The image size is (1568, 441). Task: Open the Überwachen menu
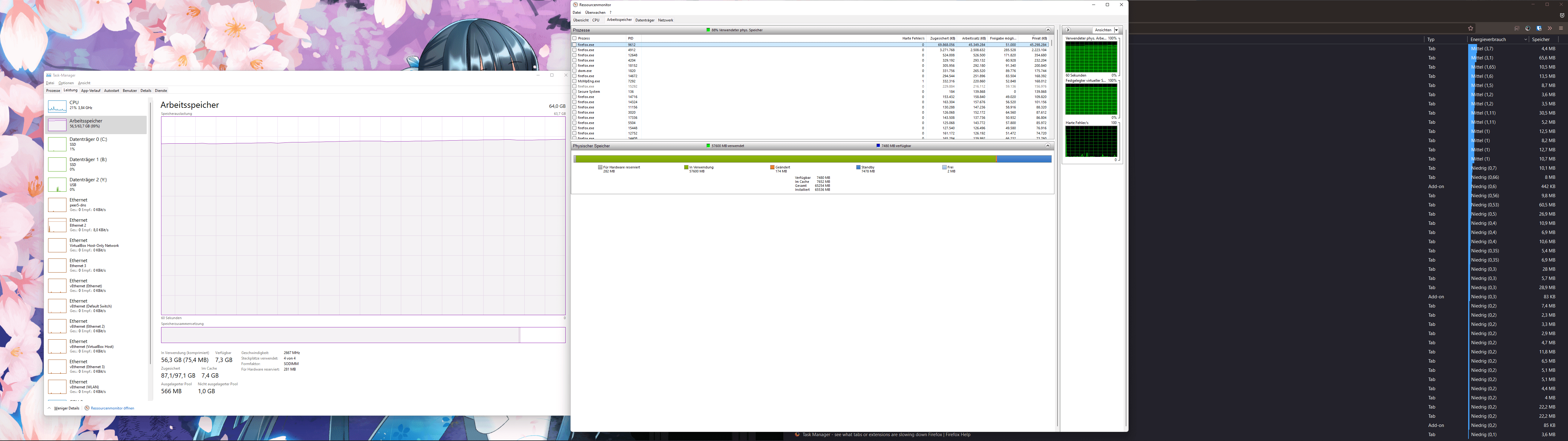(595, 12)
